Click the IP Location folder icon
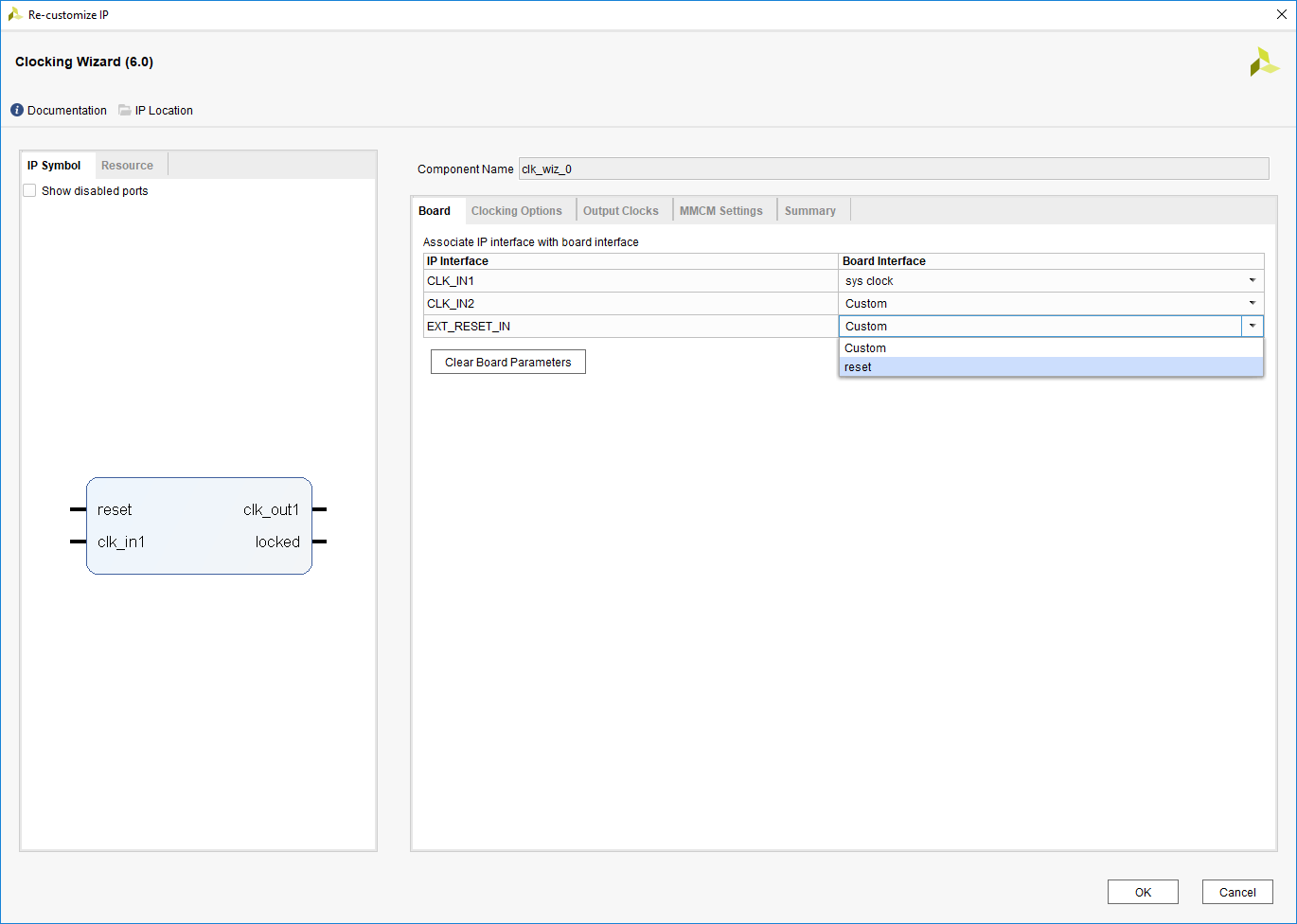The width and height of the screenshot is (1297, 924). coord(125,110)
